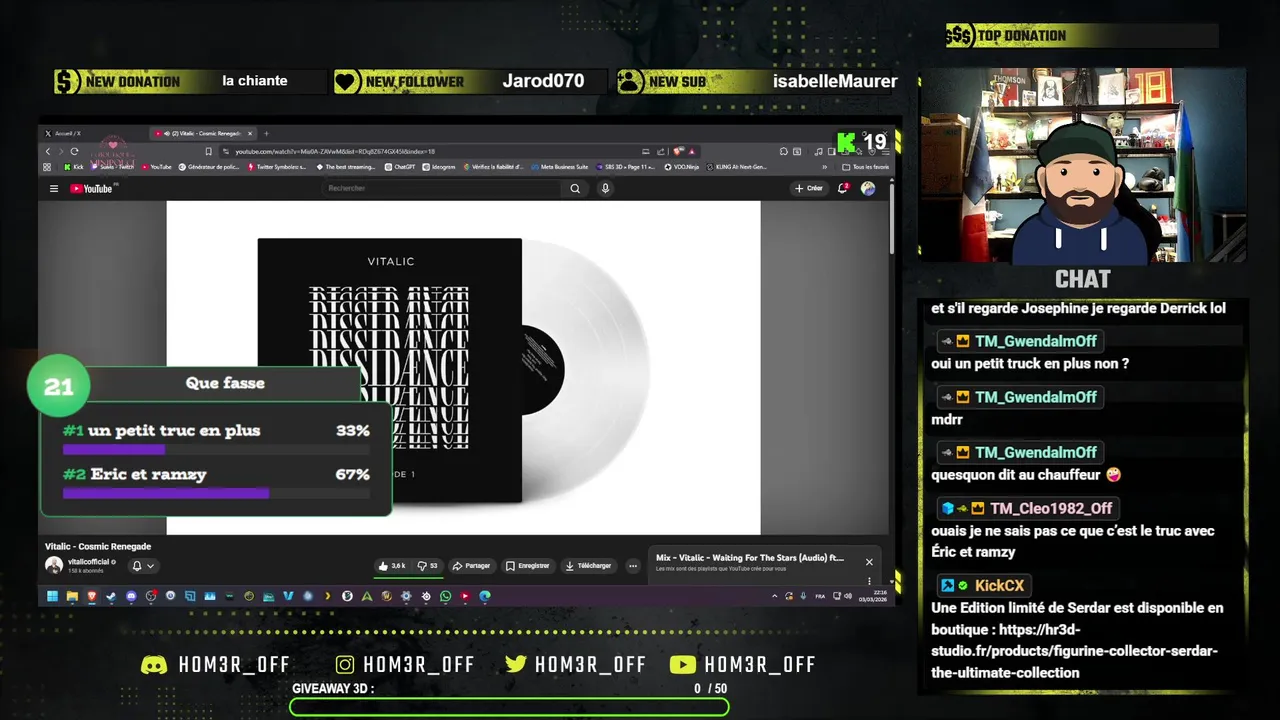Click the Eric et ramzy 67% progress bar

point(216,493)
